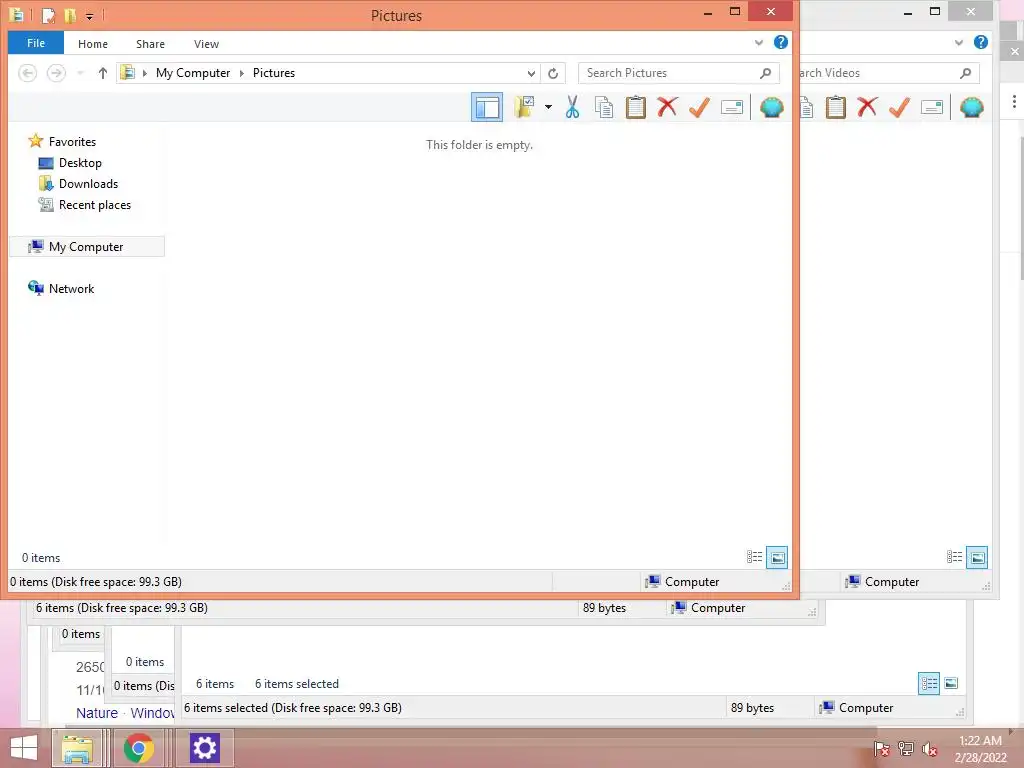The width and height of the screenshot is (1024, 768).
Task: Select Desktop in the navigation pane
Action: tap(70, 163)
